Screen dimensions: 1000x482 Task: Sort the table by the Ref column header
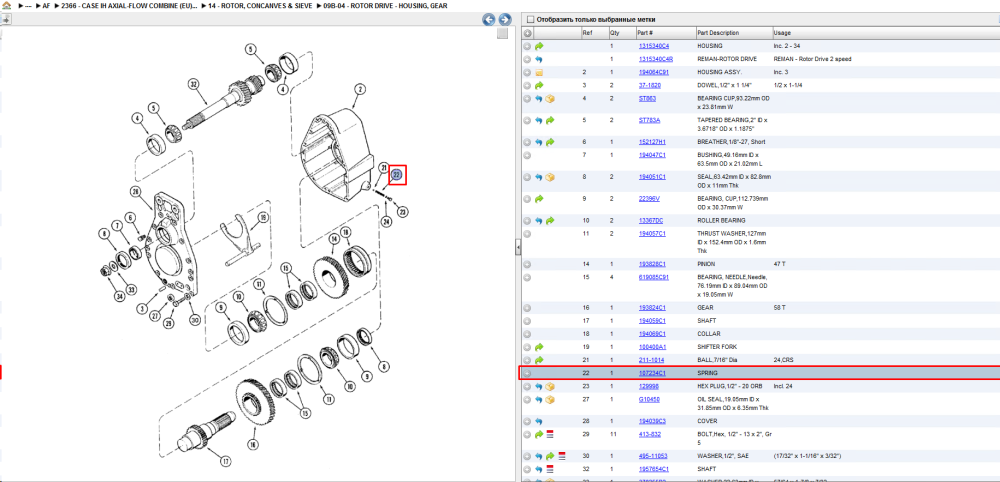tap(586, 33)
